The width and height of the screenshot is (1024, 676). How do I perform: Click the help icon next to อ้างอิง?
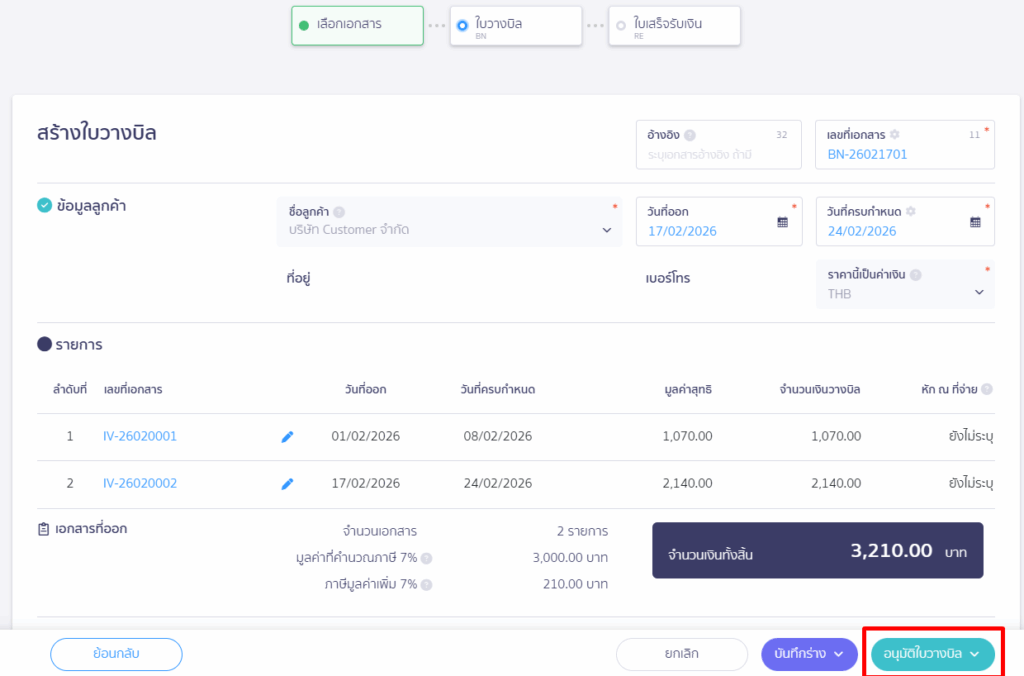690,135
